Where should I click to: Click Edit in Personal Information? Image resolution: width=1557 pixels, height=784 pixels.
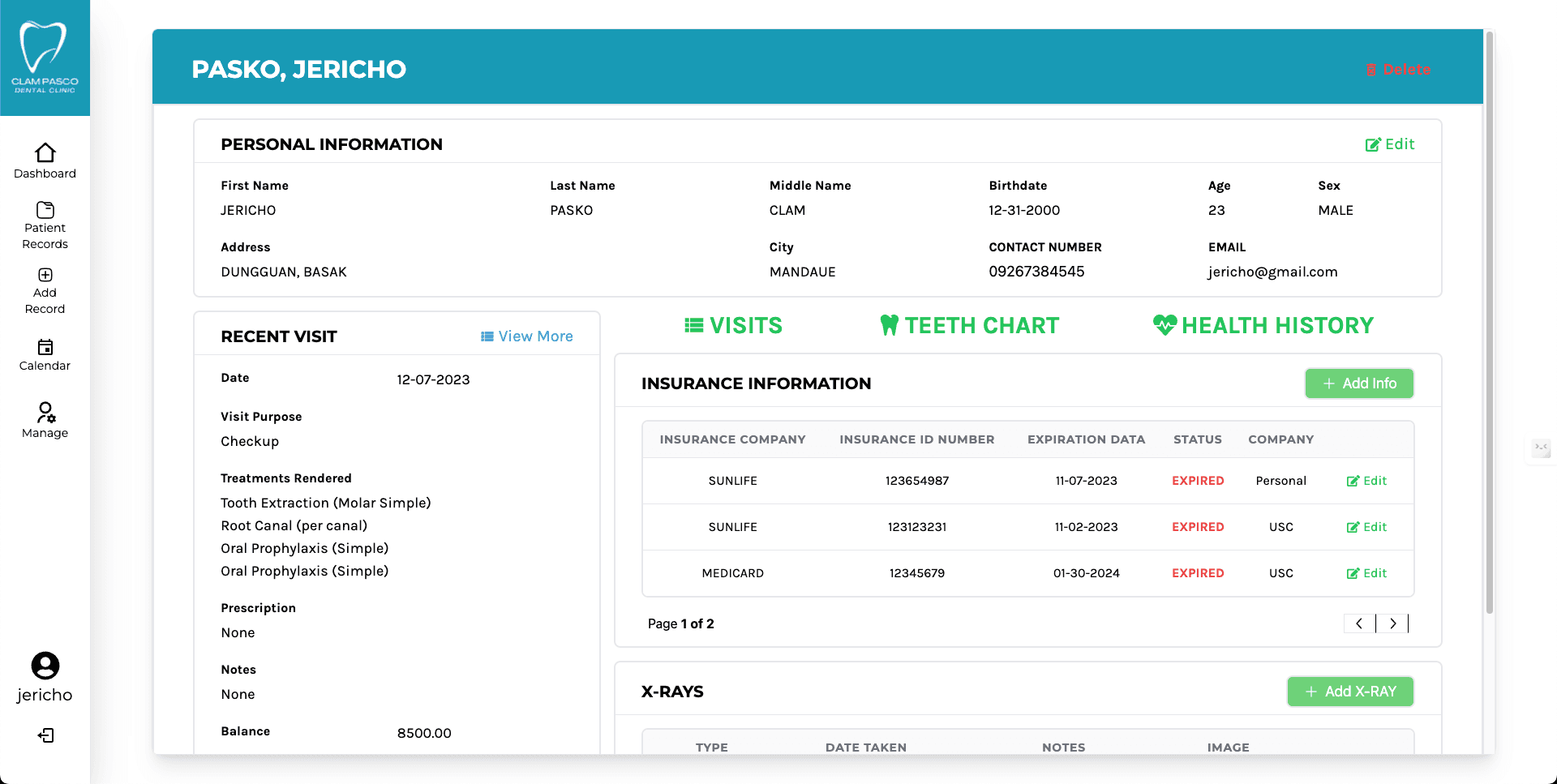coord(1390,144)
